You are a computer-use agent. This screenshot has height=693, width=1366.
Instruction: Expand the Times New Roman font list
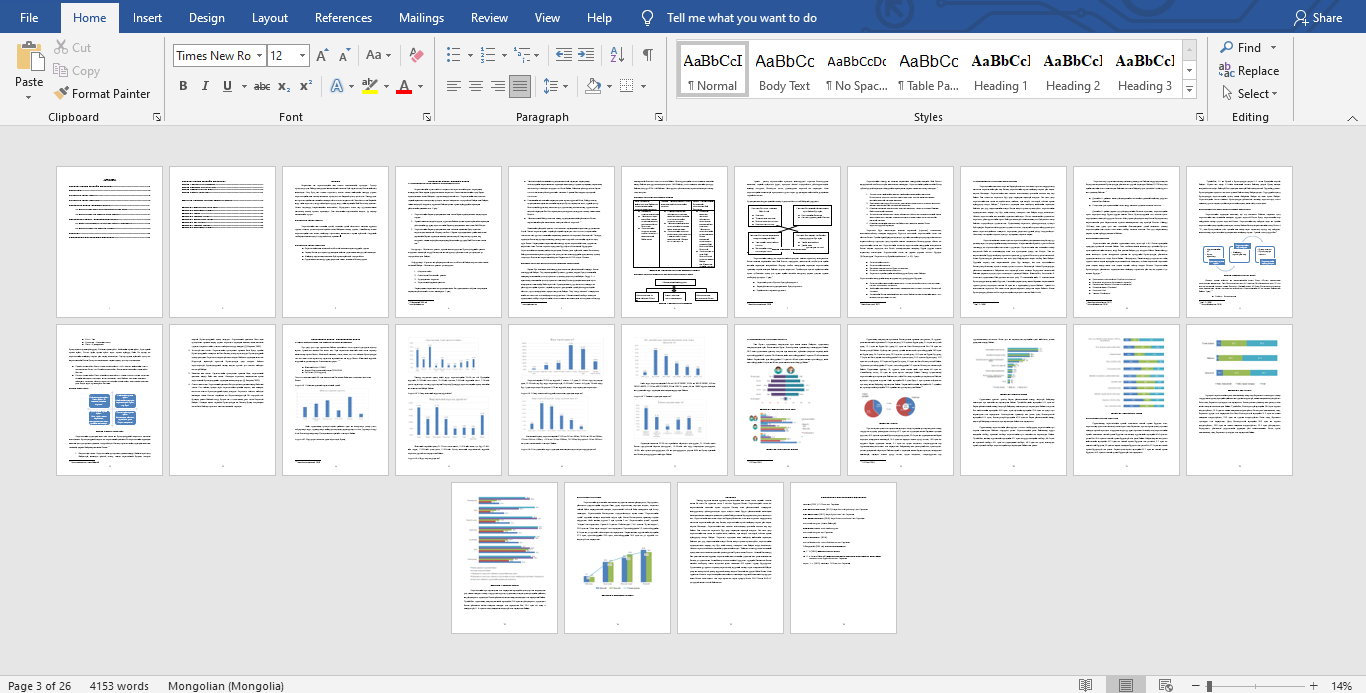click(260, 56)
